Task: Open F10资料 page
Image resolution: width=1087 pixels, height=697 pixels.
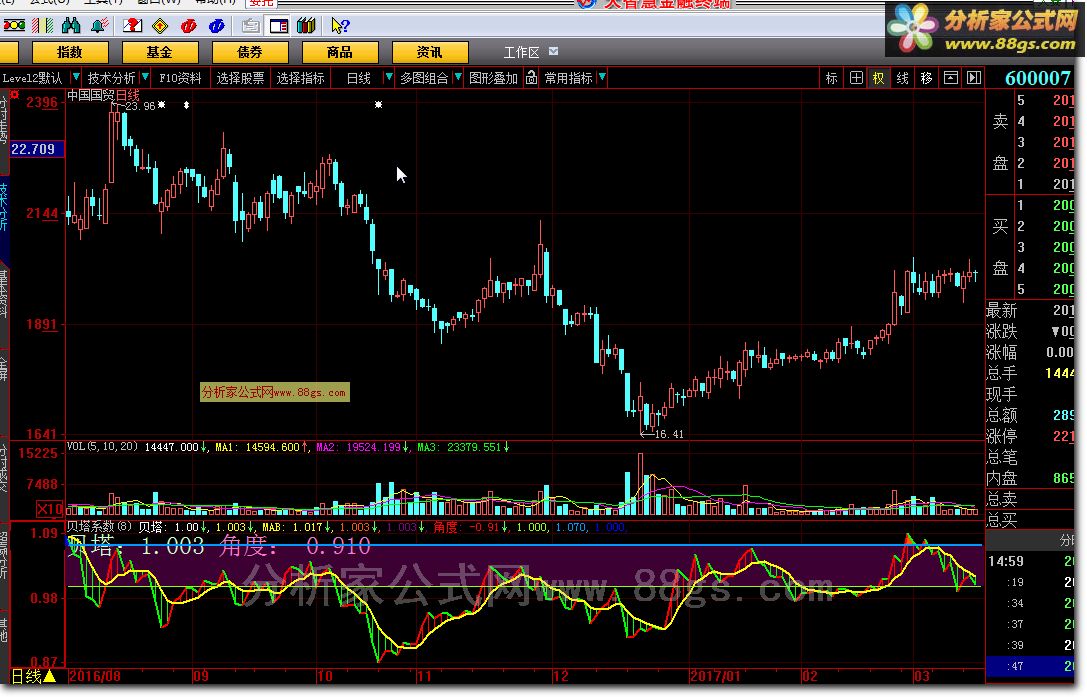Action: click(x=180, y=78)
